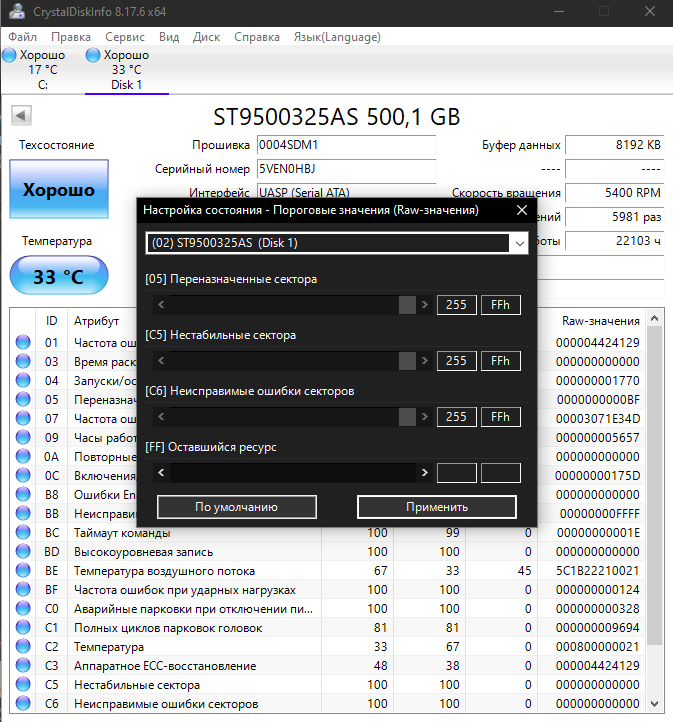The height and width of the screenshot is (722, 673).
Task: Click the previous disk arrow button
Action: 21,116
